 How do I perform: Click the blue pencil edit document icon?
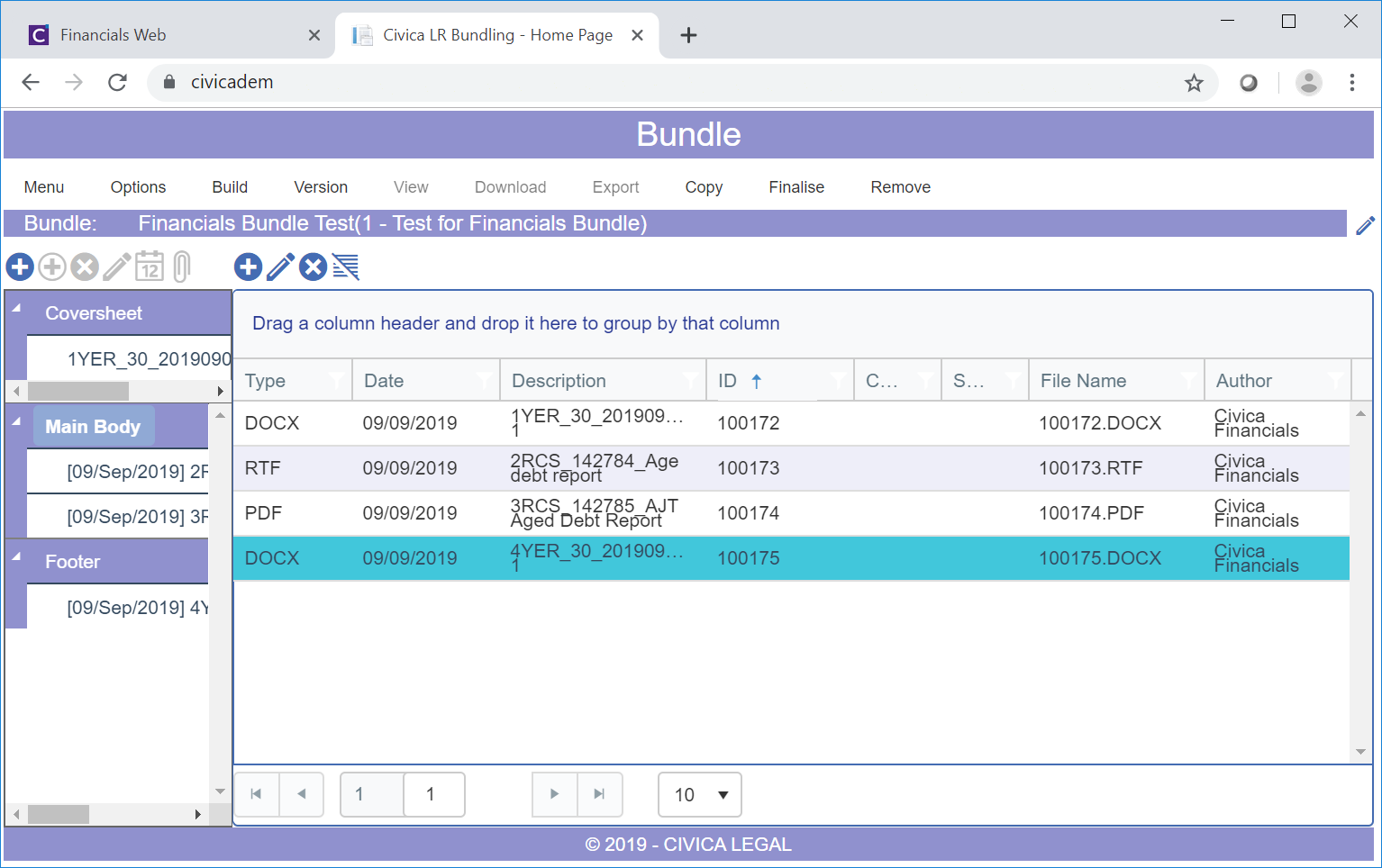[280, 267]
